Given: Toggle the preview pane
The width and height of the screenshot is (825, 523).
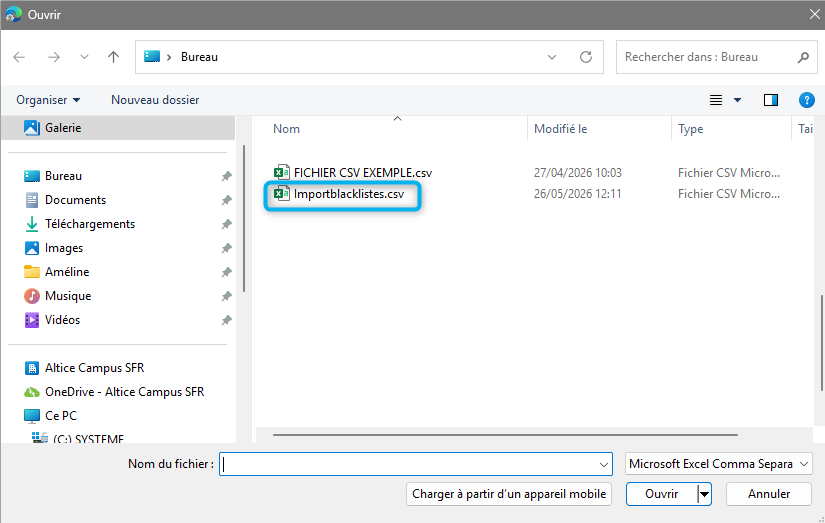Looking at the screenshot, I should coord(771,100).
